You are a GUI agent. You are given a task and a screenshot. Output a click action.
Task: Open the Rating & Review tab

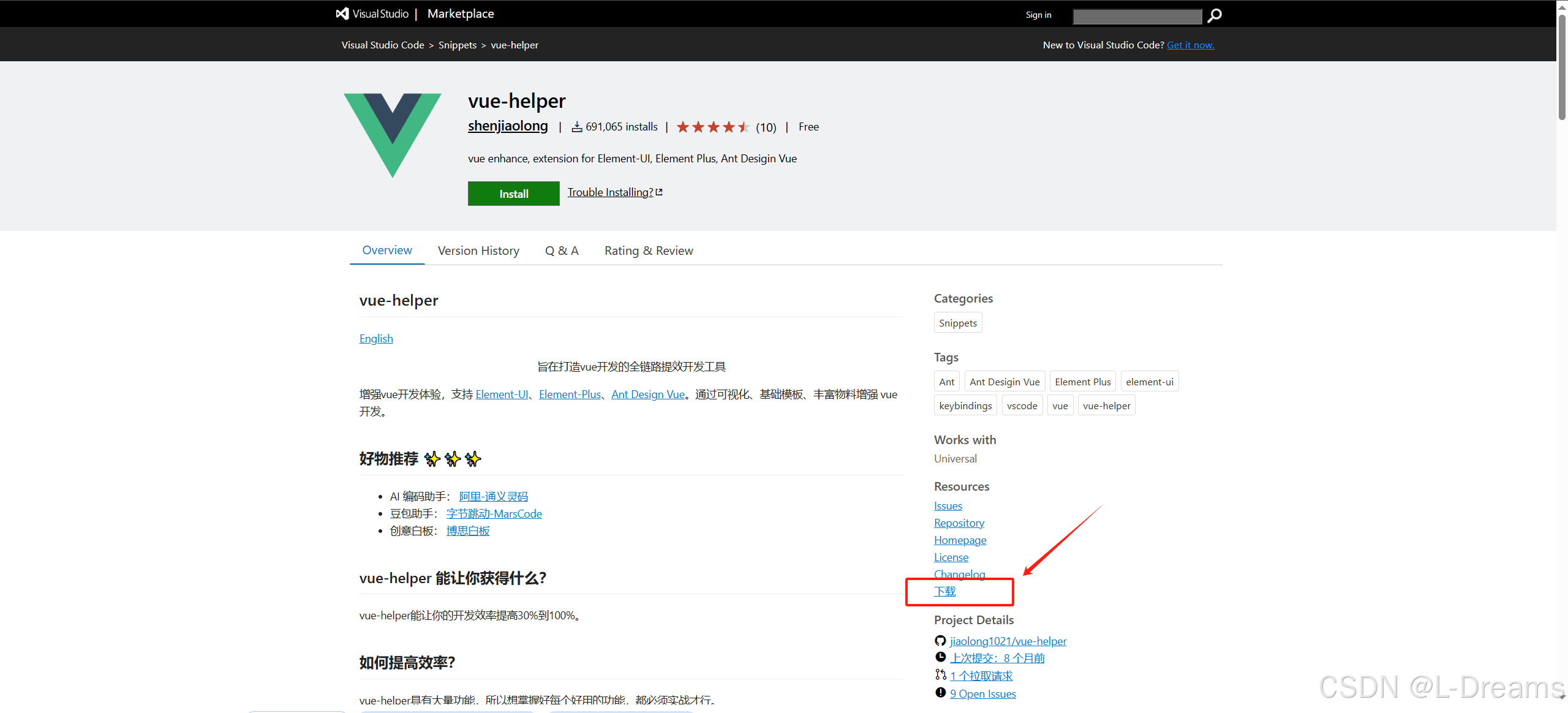[649, 251]
